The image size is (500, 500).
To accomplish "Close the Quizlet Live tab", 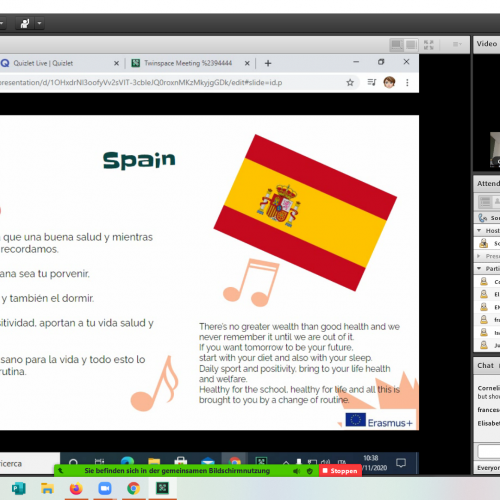I will coord(116,63).
